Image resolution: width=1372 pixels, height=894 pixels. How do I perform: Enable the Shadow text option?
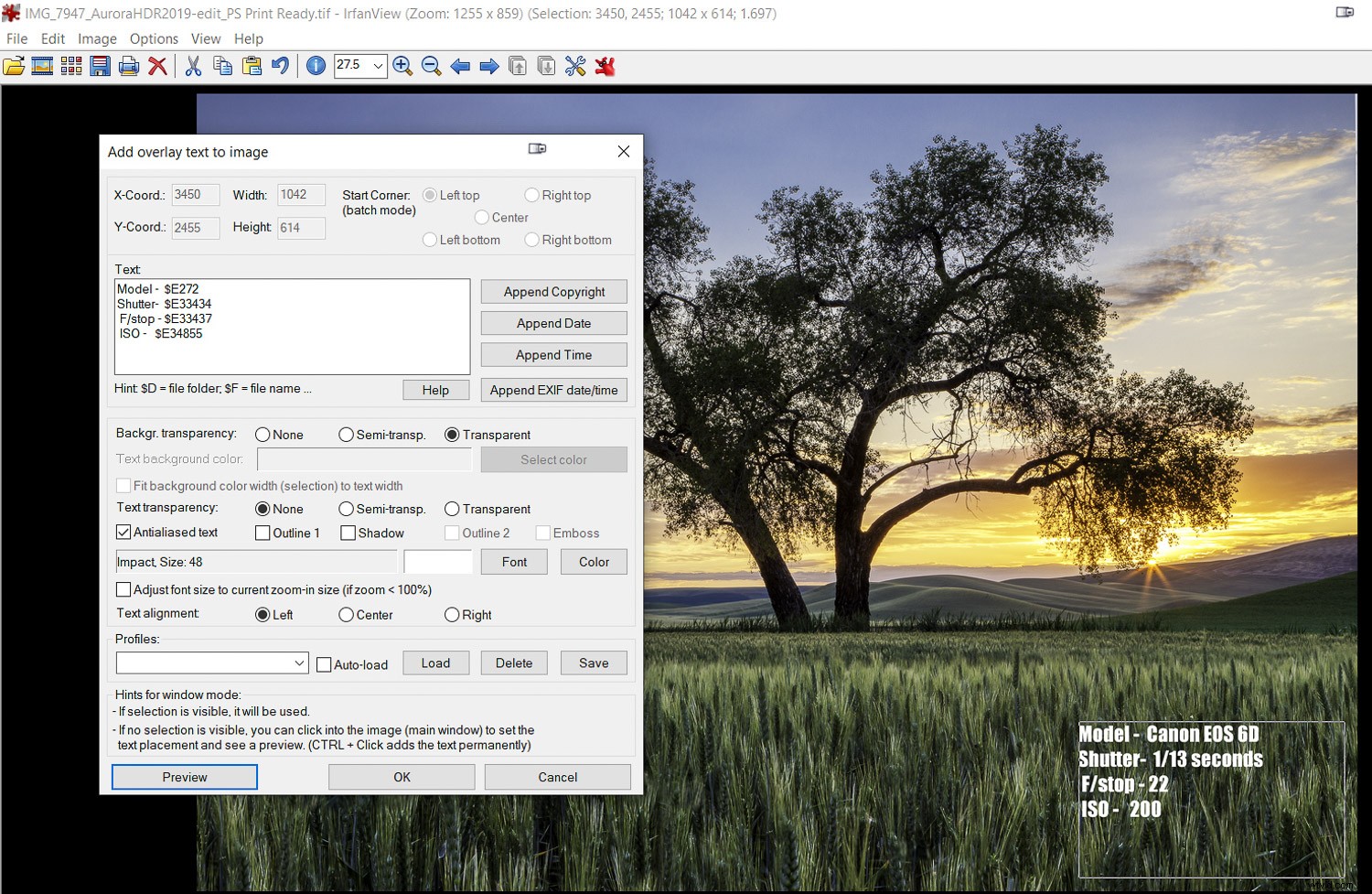pos(348,533)
